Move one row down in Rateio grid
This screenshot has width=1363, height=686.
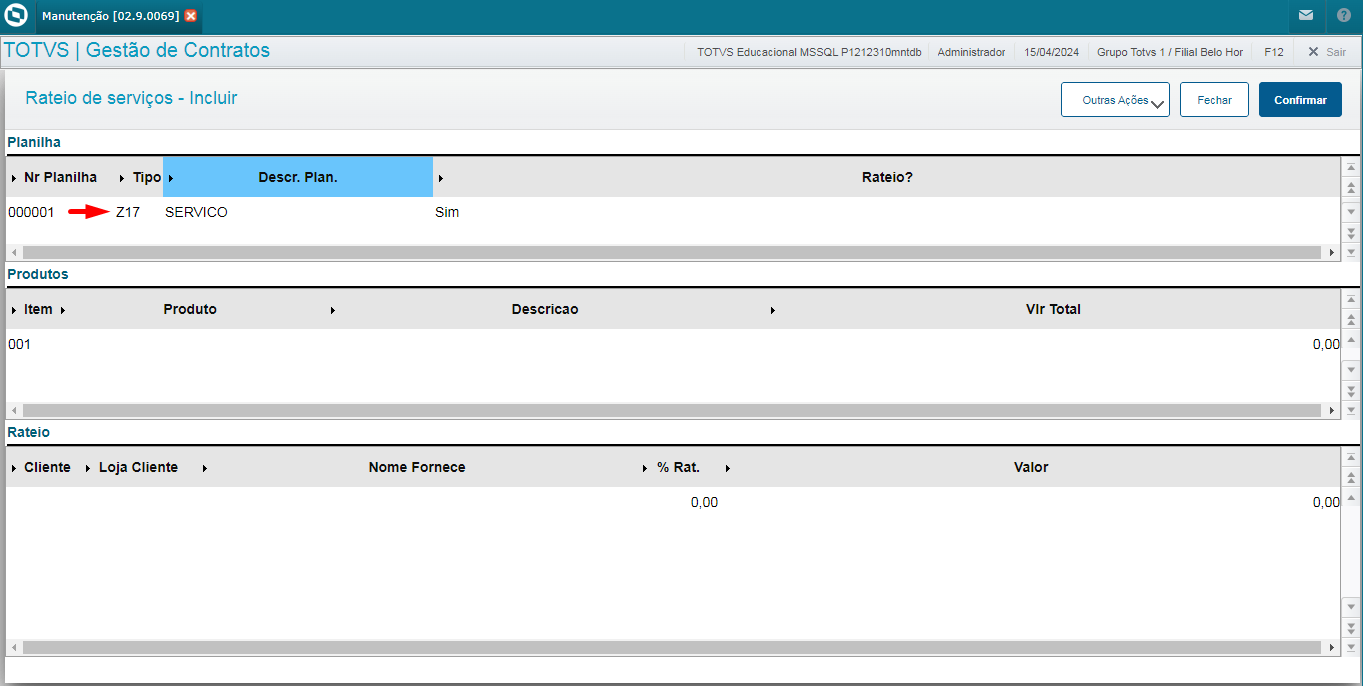1351,606
